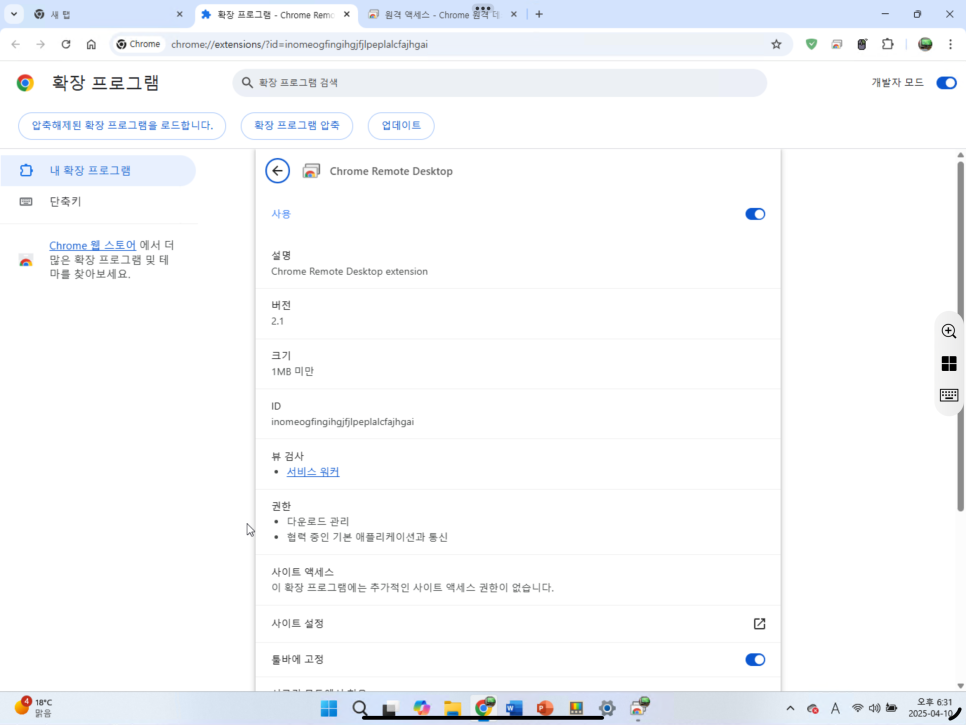The width and height of the screenshot is (966, 725).
Task: Open the AdGuard green shield extension
Action: 811,44
